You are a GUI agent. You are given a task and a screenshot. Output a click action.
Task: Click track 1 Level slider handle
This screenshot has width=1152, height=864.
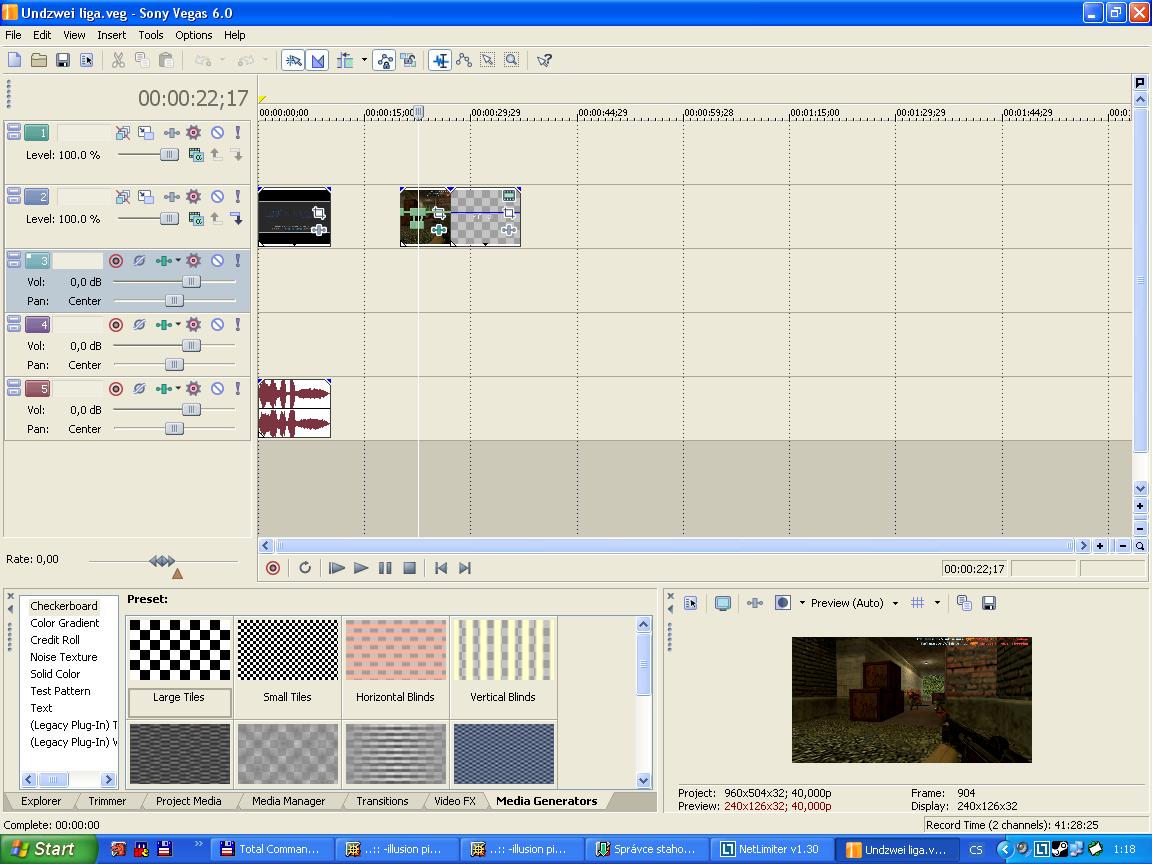point(170,155)
